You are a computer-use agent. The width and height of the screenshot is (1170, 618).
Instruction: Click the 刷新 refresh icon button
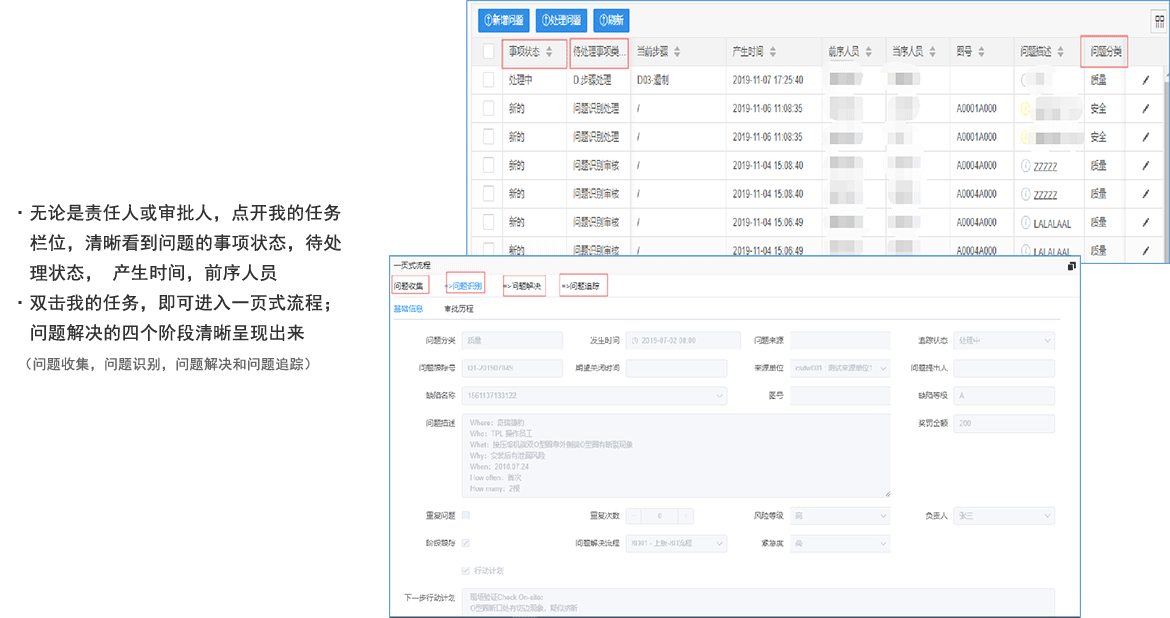[612, 19]
